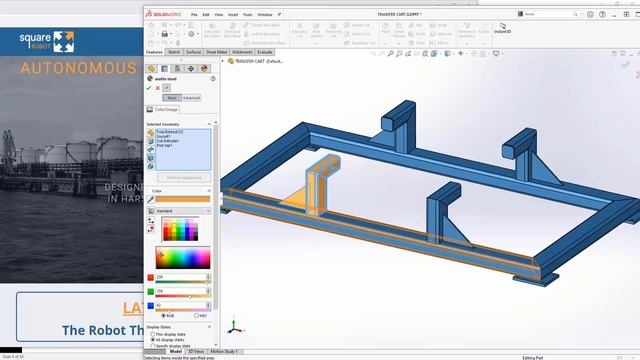The image size is (640, 360).
Task: Click the SolidWorks logo
Action: point(163,14)
